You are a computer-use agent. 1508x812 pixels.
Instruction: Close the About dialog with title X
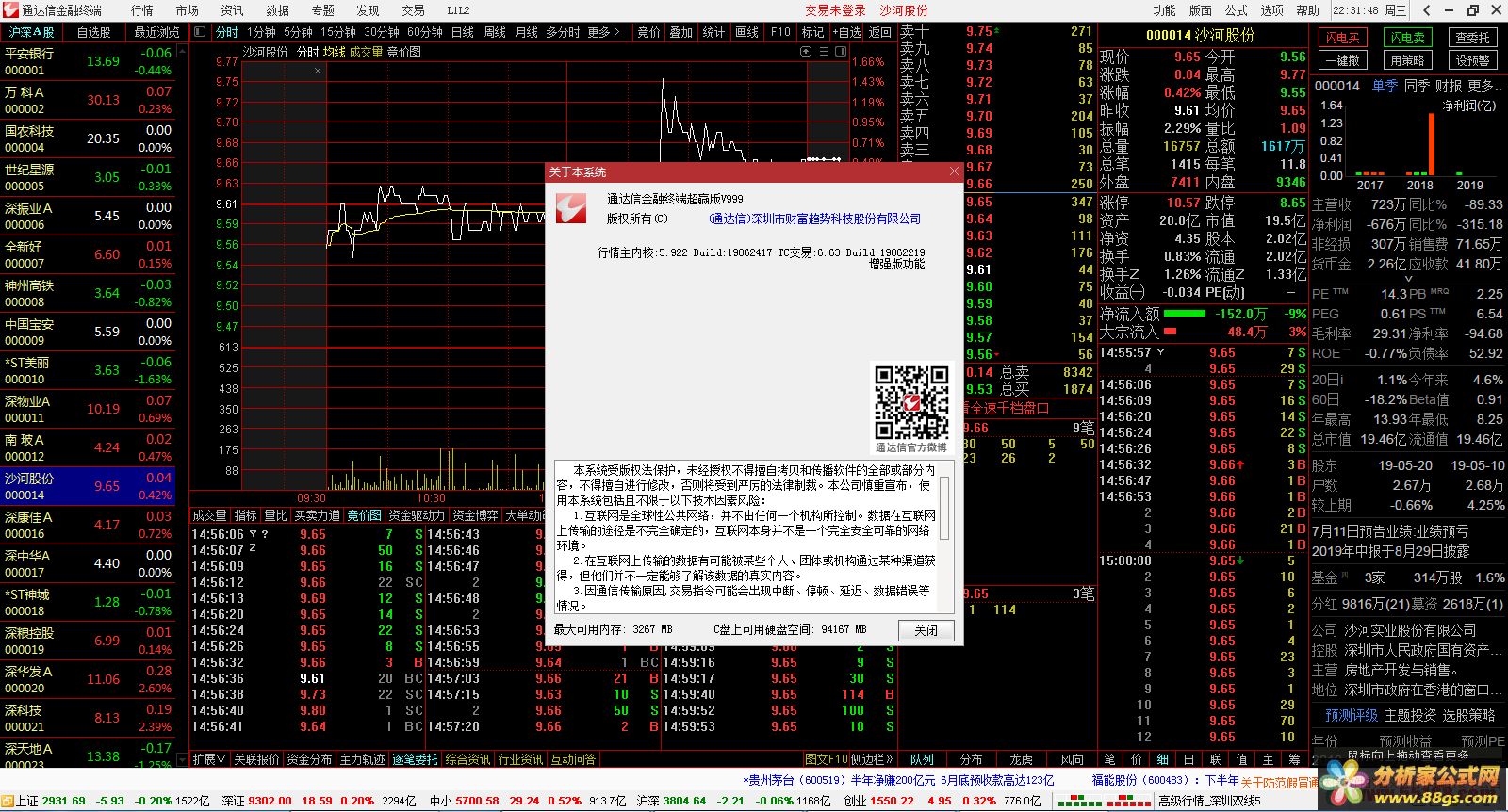tap(953, 171)
